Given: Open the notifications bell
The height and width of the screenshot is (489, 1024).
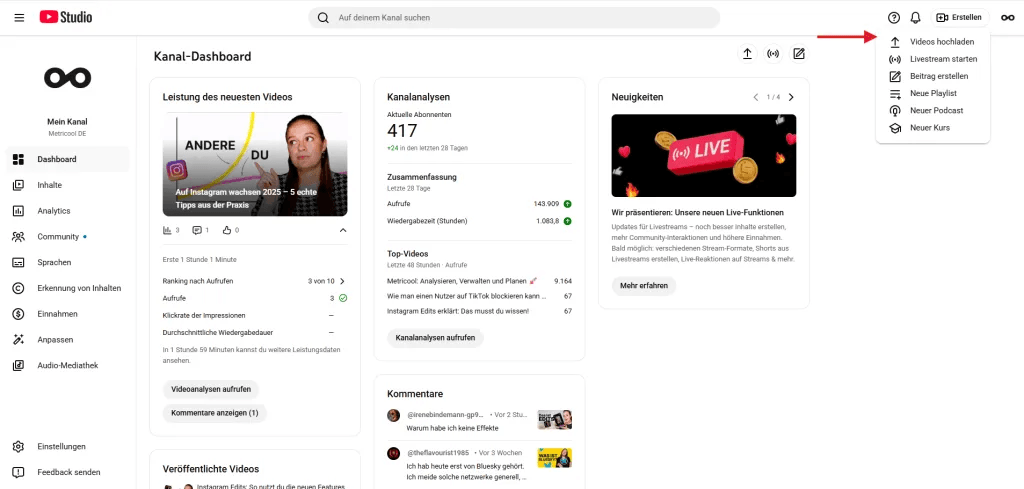Looking at the screenshot, I should [x=916, y=18].
